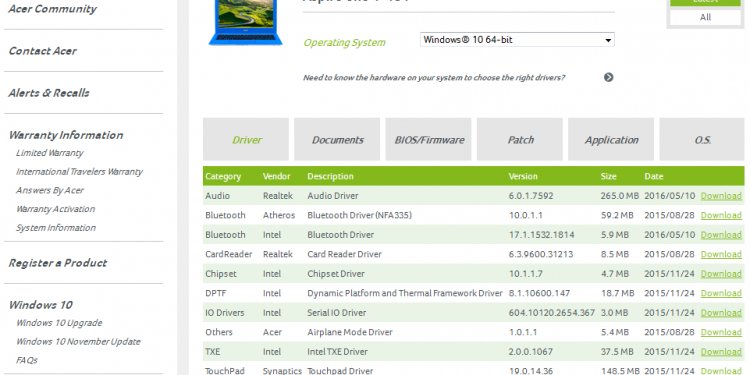
Task: Open Warranty Information heading
Action: [66, 135]
